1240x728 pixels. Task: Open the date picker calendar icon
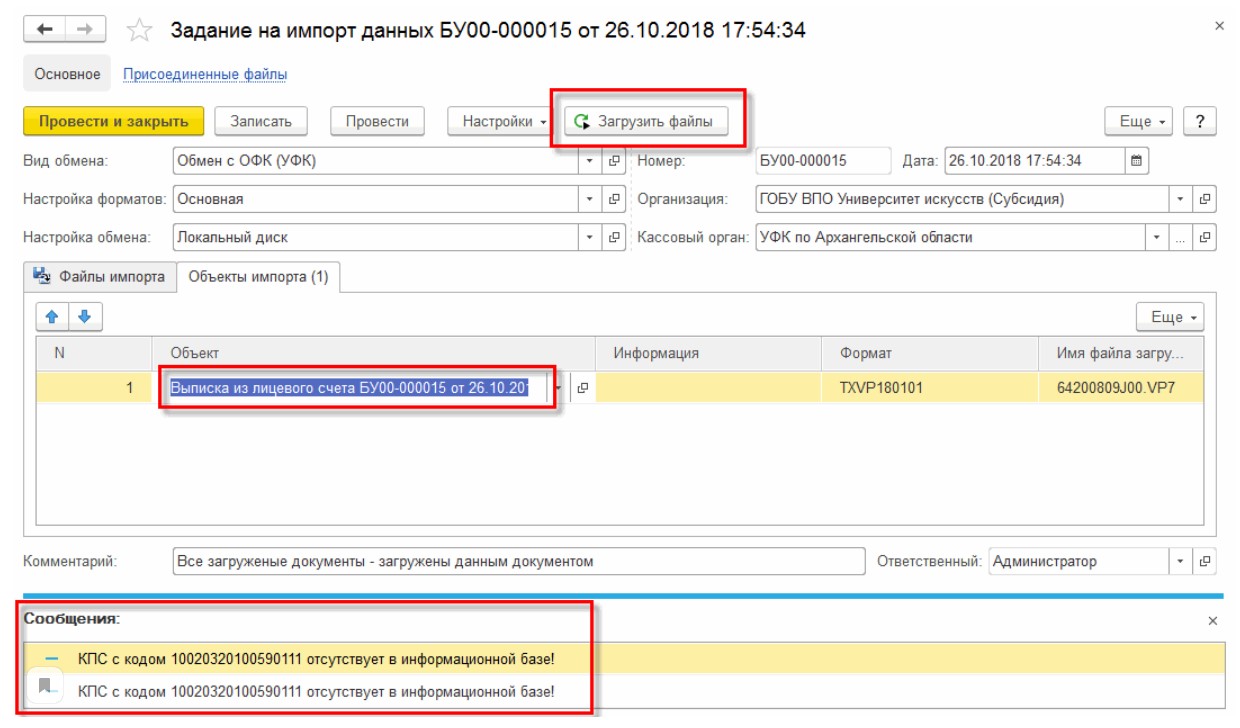[x=1136, y=160]
